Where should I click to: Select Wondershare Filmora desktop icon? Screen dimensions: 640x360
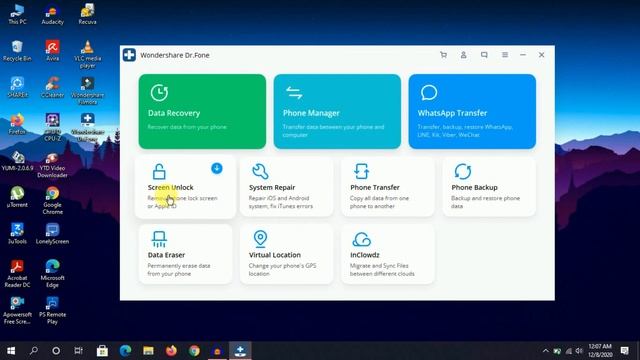(x=87, y=91)
